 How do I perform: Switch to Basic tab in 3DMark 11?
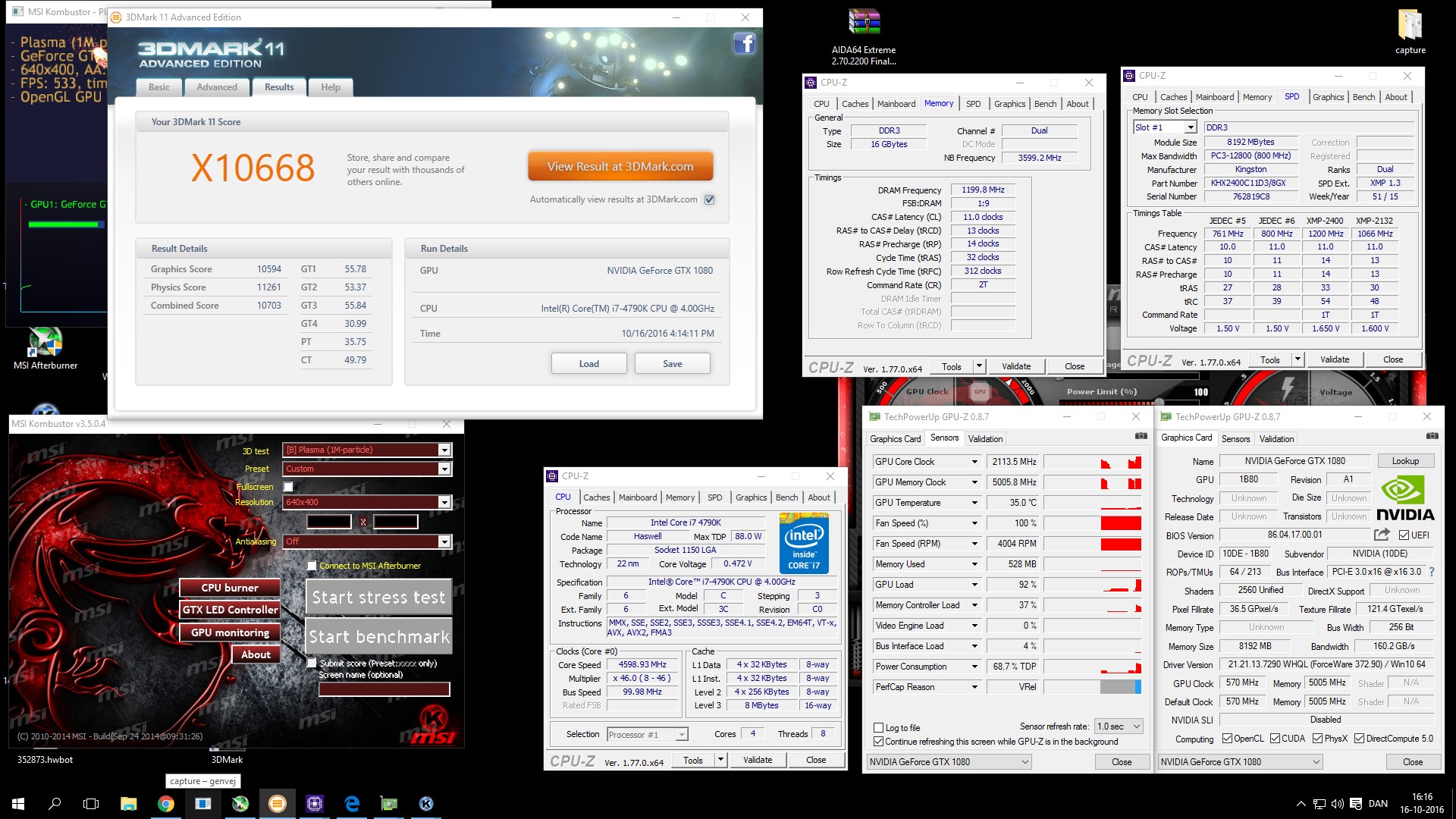159,87
